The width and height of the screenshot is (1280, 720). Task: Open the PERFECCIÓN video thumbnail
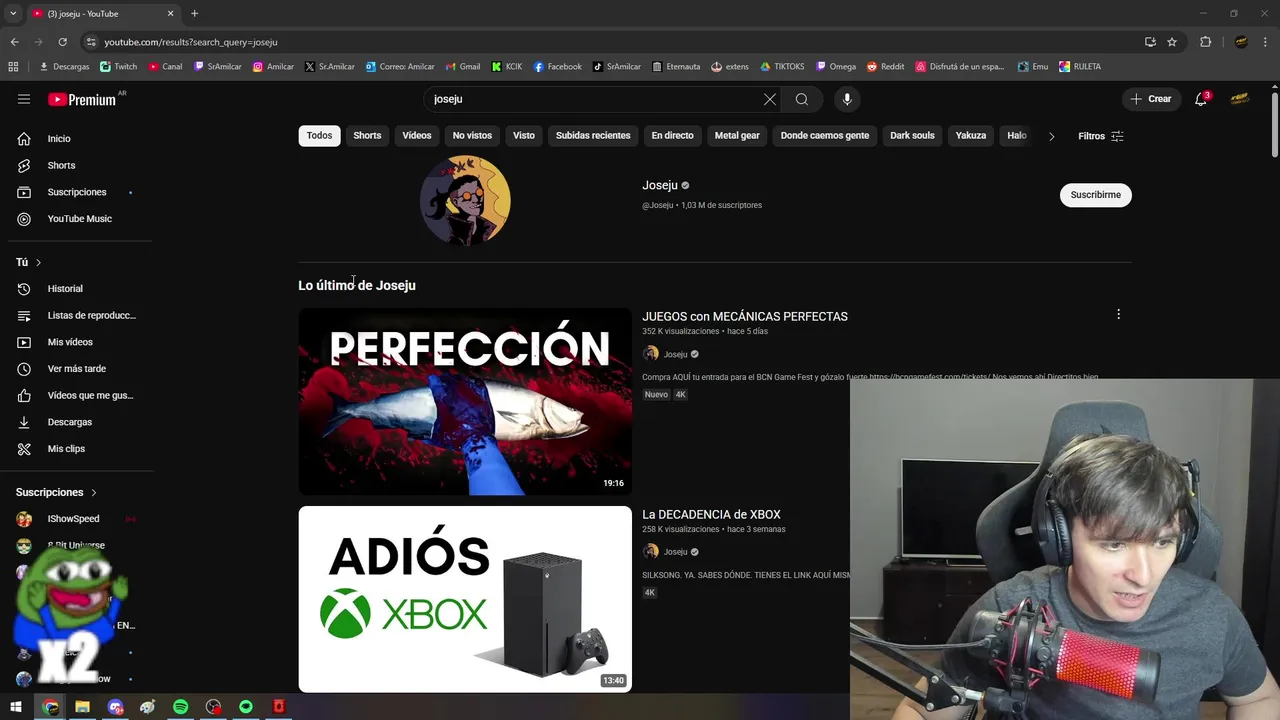tap(465, 401)
